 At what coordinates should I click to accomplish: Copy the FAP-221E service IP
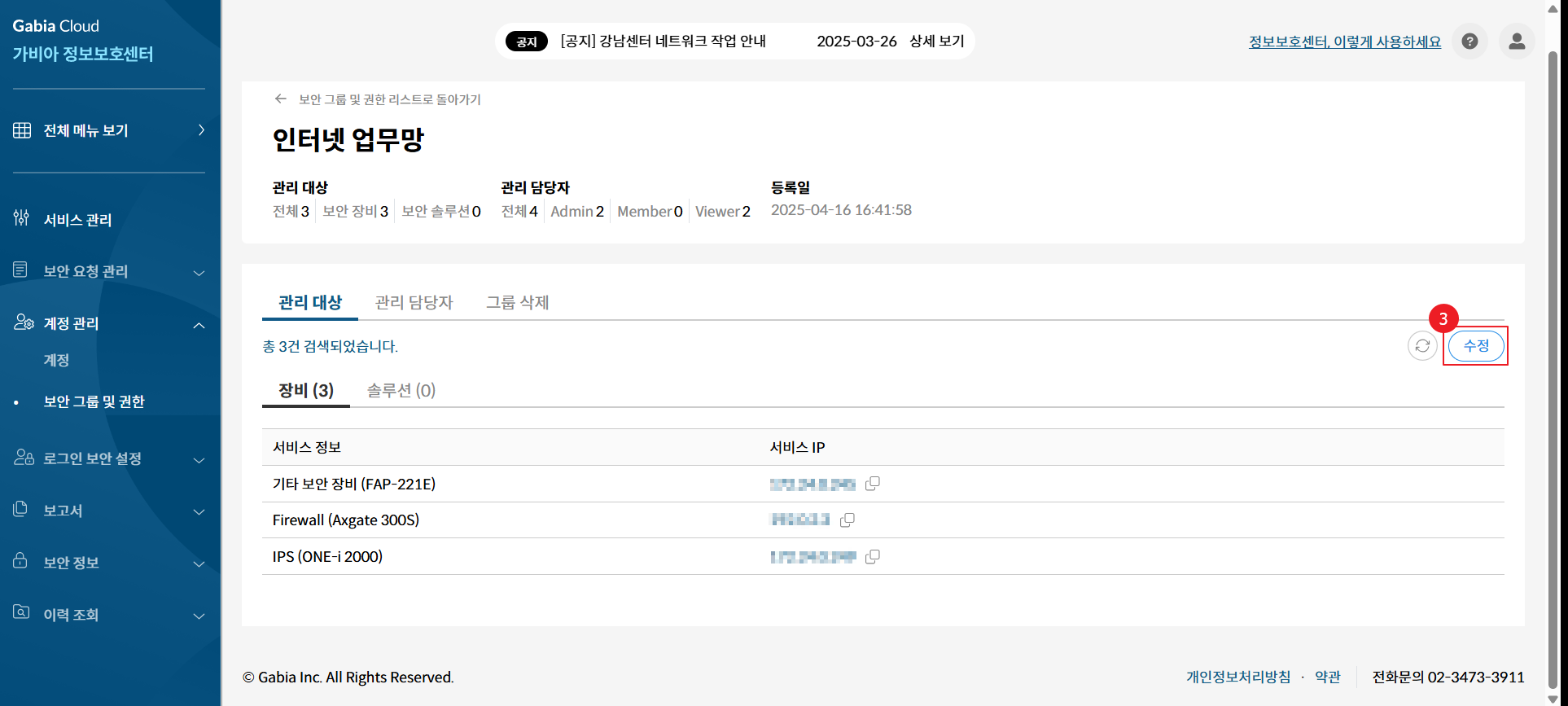pos(872,484)
